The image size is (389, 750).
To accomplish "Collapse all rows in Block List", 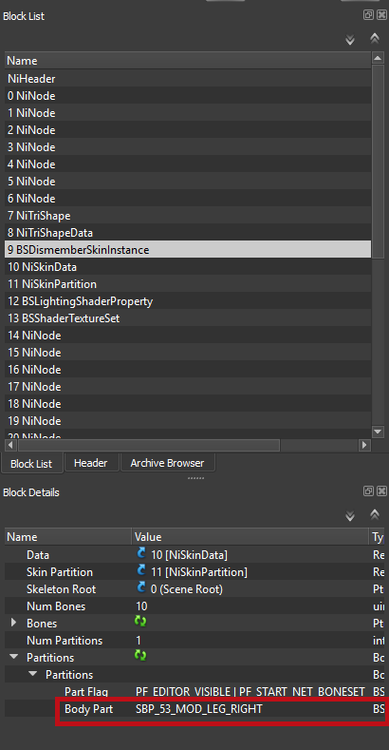I will tap(375, 38).
